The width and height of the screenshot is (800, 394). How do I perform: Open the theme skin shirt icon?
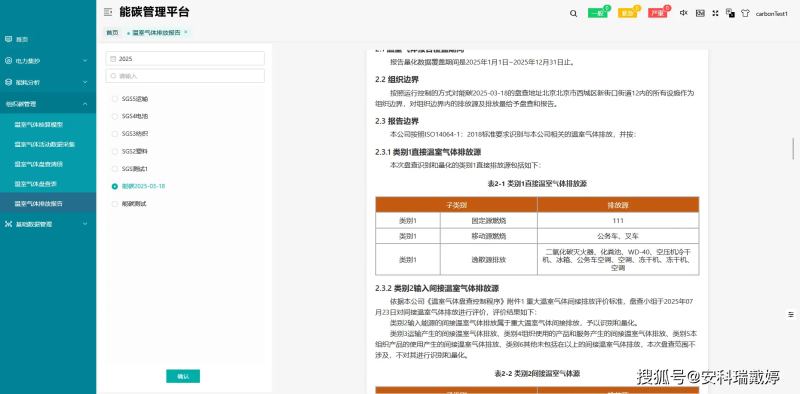point(745,14)
